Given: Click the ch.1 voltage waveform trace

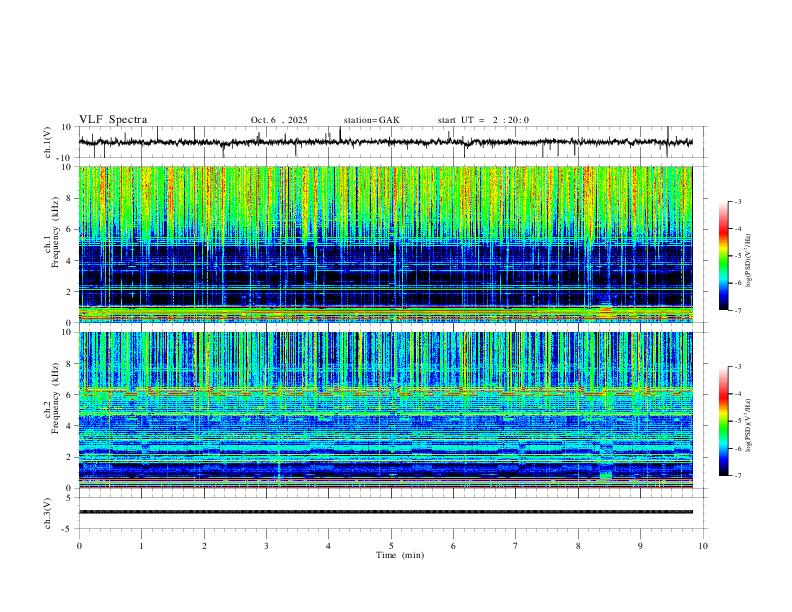Looking at the screenshot, I should click(386, 142).
